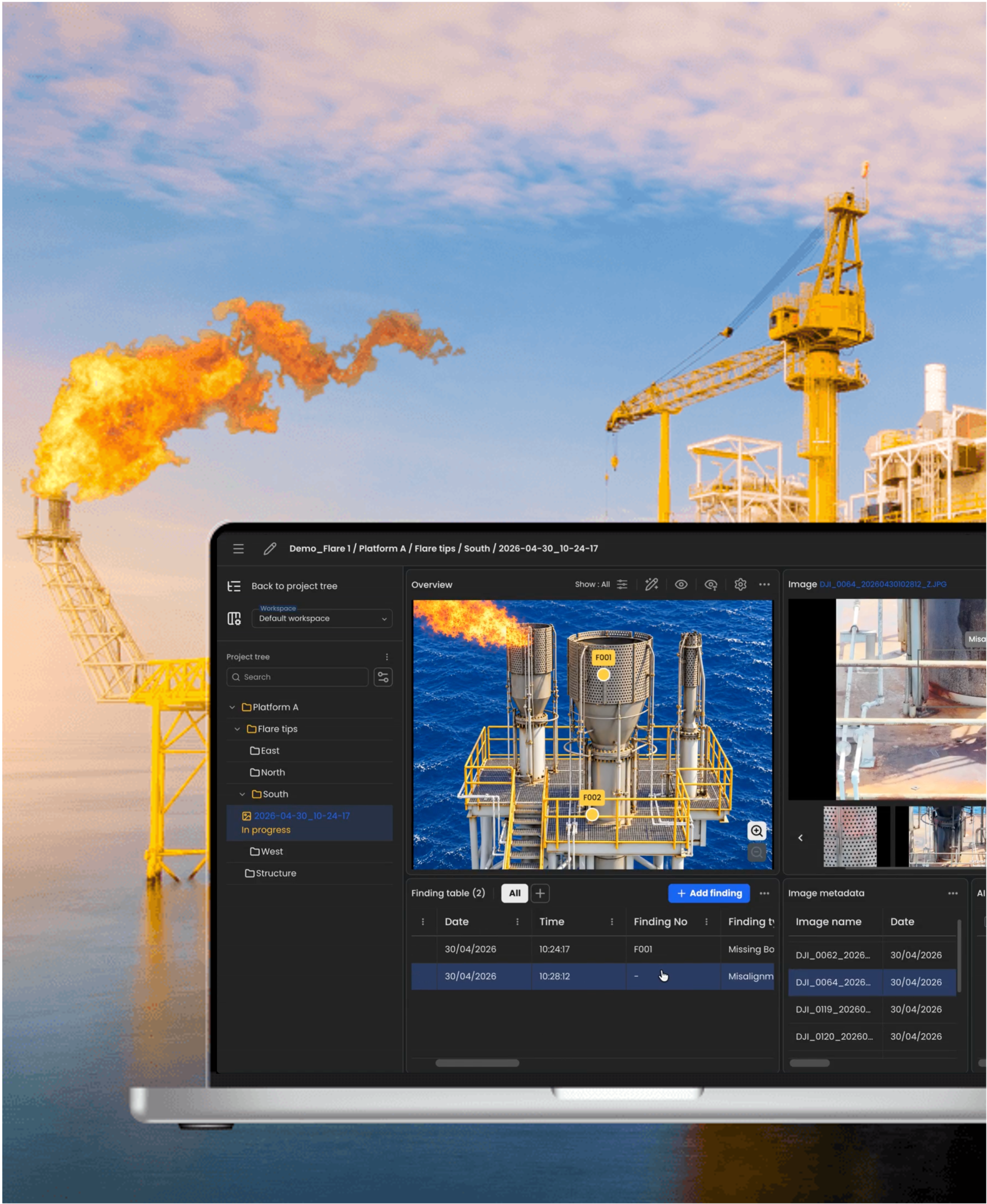The image size is (987, 1204).
Task: Add a new finding table tab
Action: [x=540, y=893]
